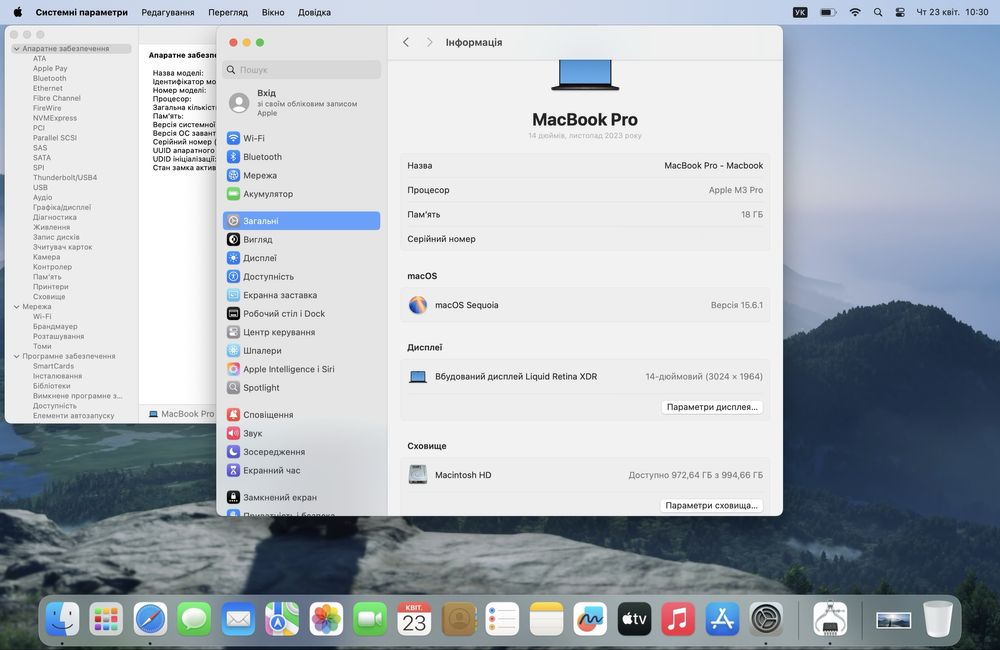Image resolution: width=1000 pixels, height=650 pixels.
Task: Click Параметри дисплея button
Action: point(712,407)
